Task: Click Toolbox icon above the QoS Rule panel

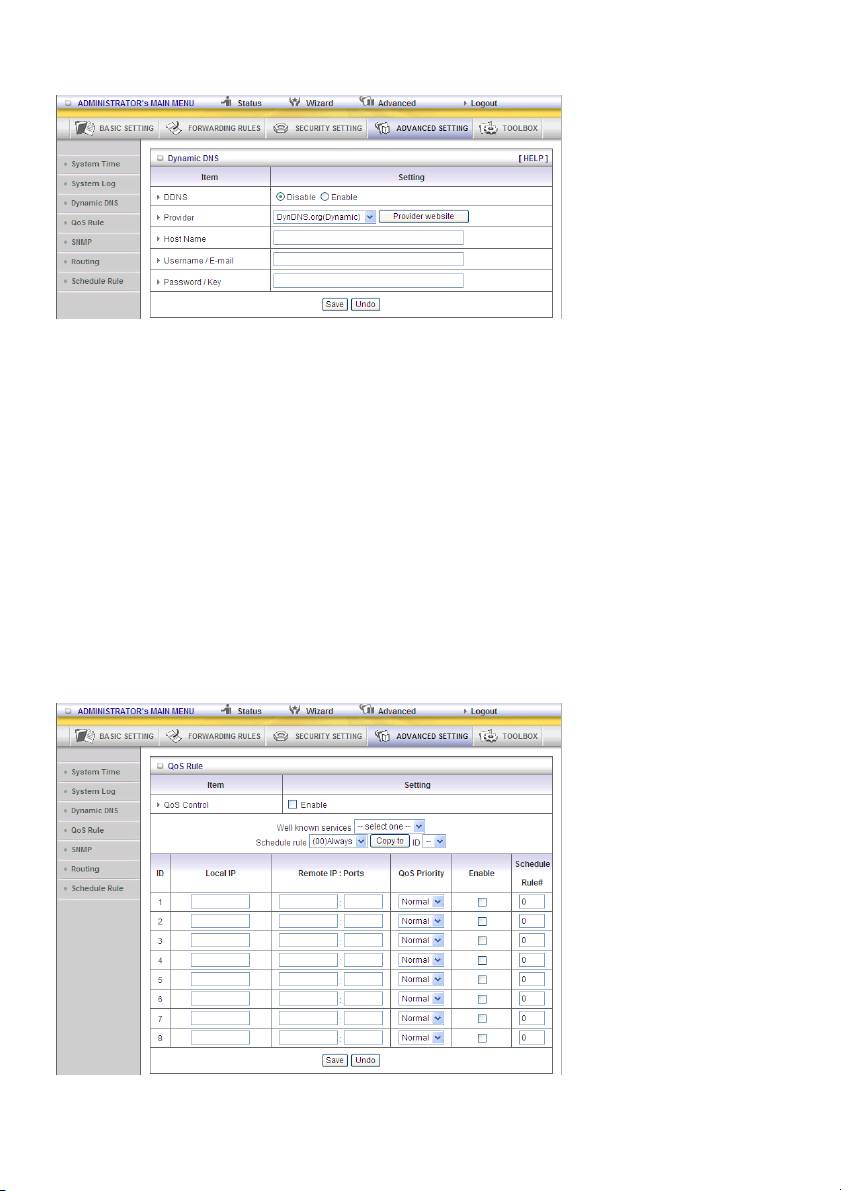Action: click(488, 737)
